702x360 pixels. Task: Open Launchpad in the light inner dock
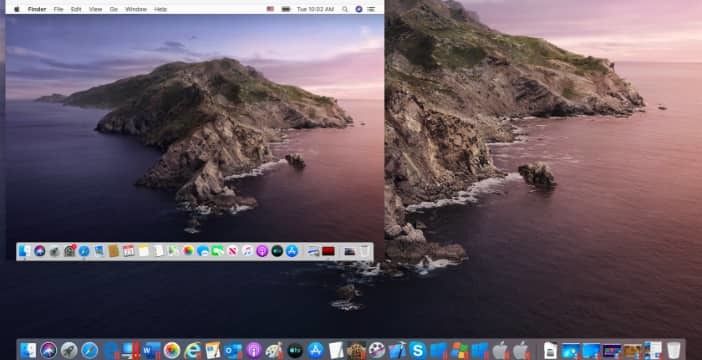54,251
